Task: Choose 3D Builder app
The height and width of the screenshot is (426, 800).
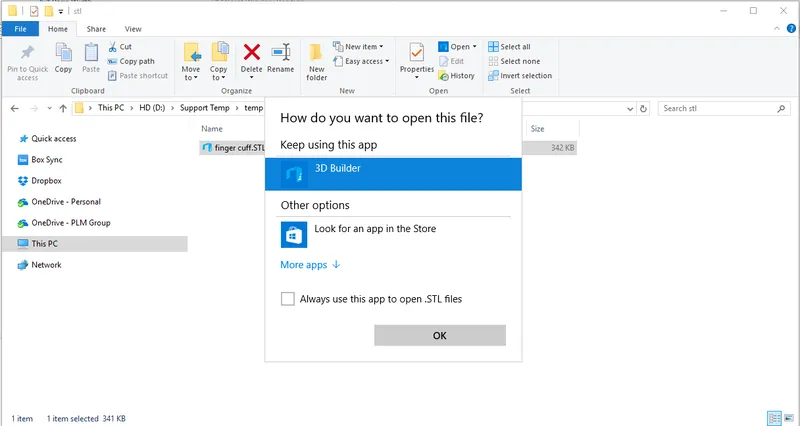Action: [x=393, y=174]
